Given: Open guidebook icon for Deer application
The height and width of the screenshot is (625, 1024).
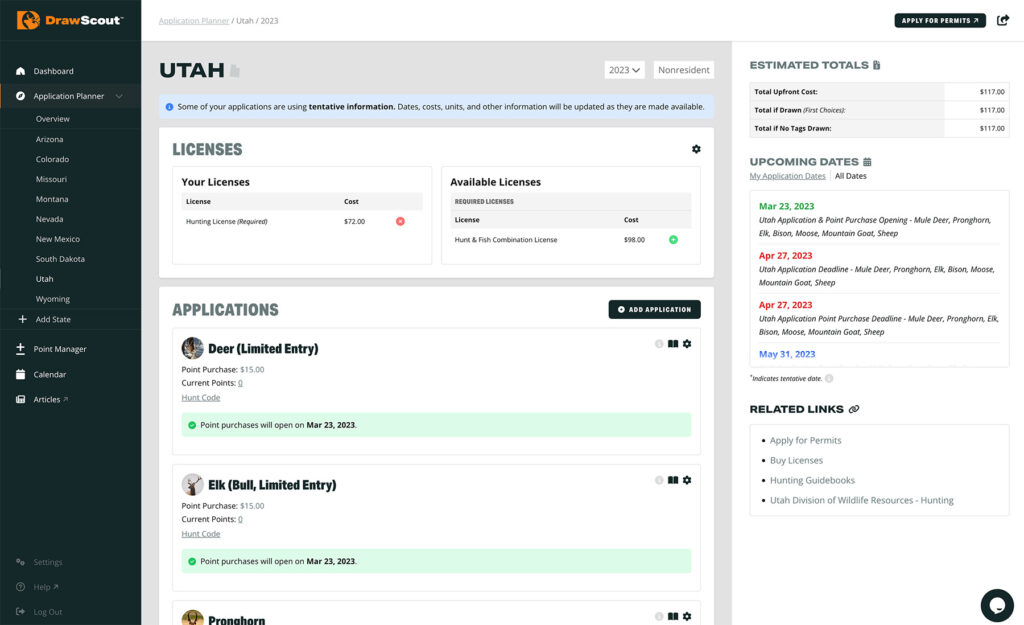Looking at the screenshot, I should pyautogui.click(x=673, y=344).
